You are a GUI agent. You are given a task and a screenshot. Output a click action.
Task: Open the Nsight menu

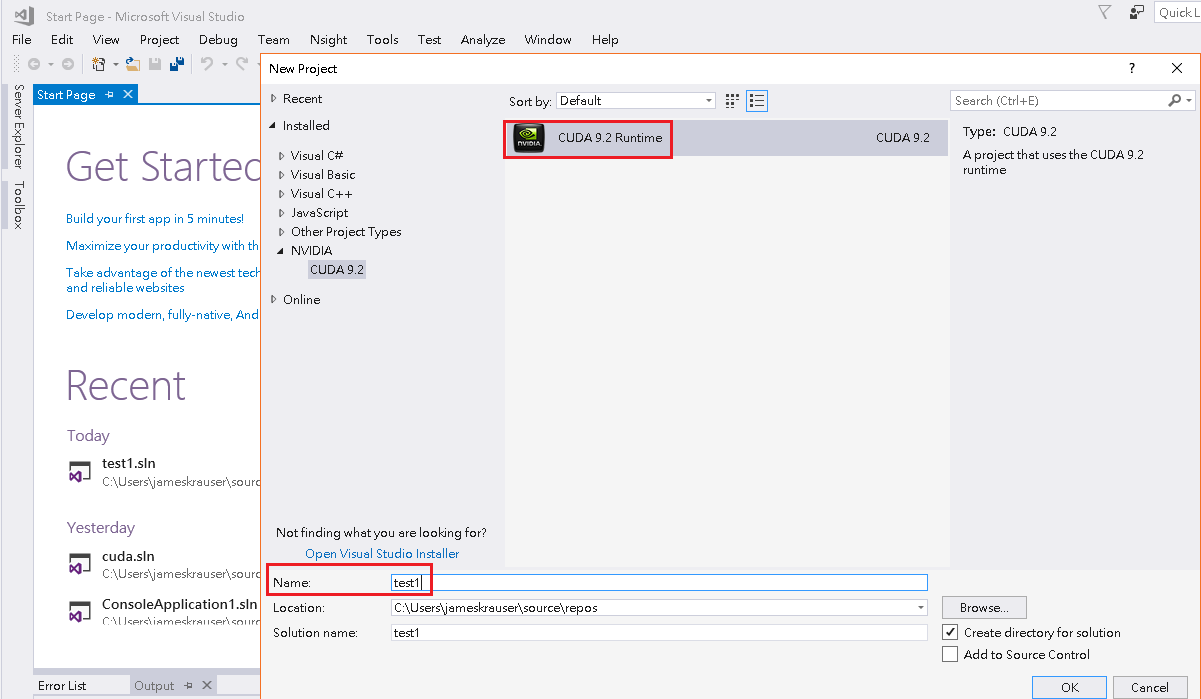coord(328,39)
